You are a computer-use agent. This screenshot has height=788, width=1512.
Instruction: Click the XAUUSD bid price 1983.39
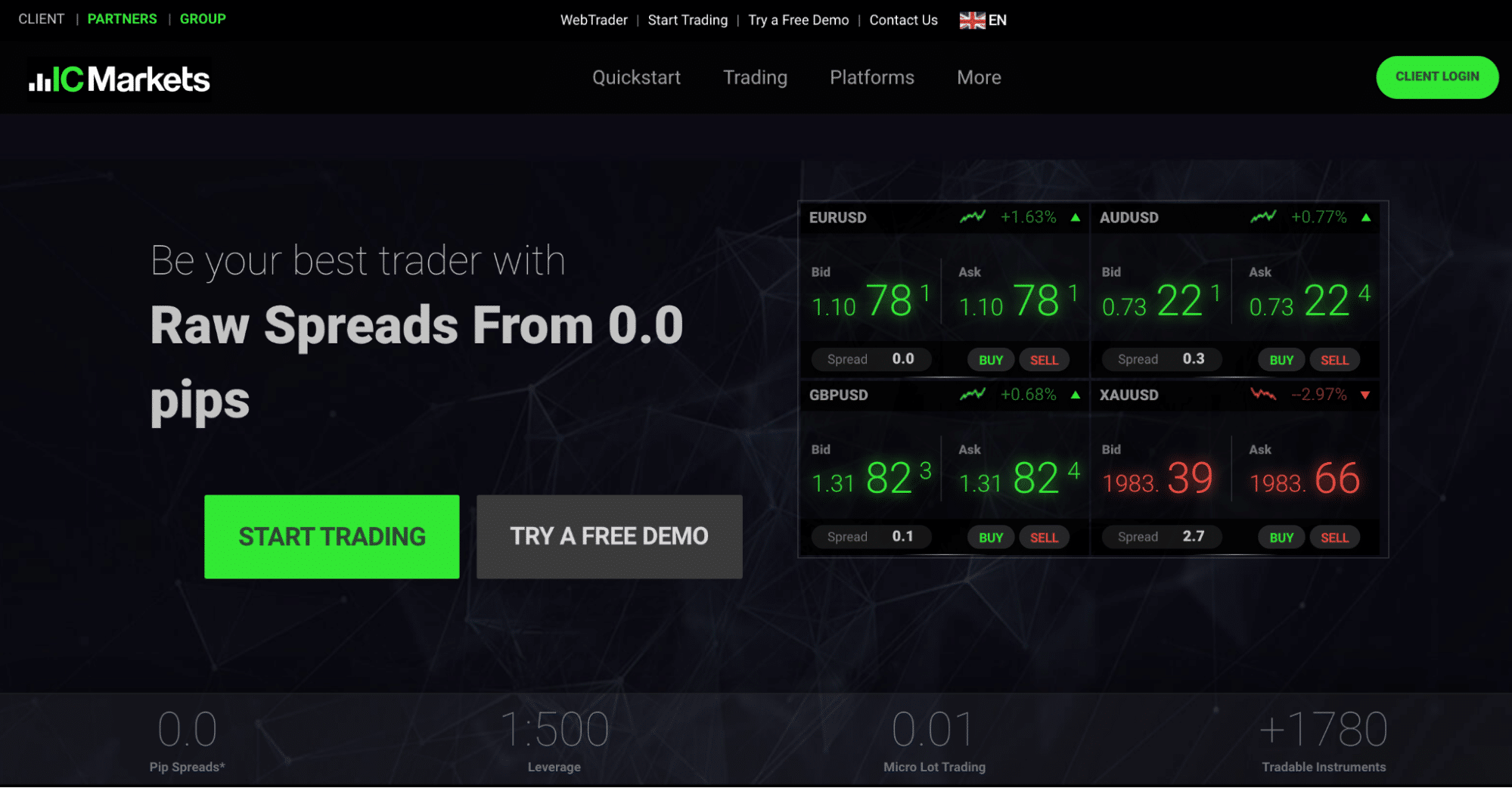pyautogui.click(x=1157, y=479)
